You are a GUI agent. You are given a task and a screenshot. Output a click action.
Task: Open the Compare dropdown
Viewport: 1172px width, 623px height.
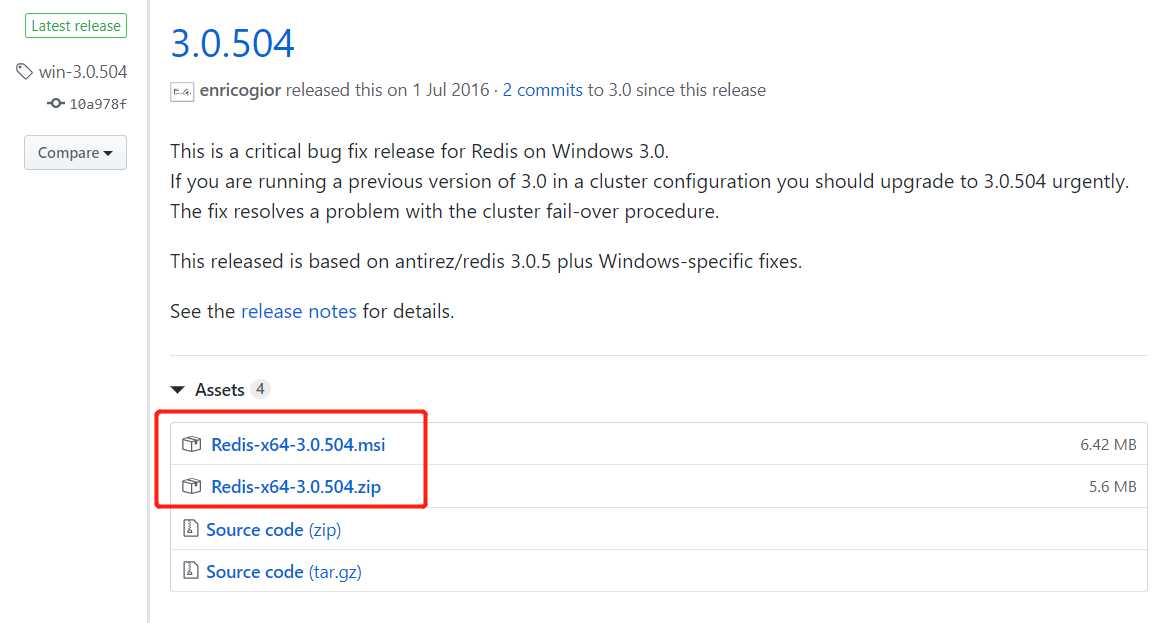coord(75,152)
